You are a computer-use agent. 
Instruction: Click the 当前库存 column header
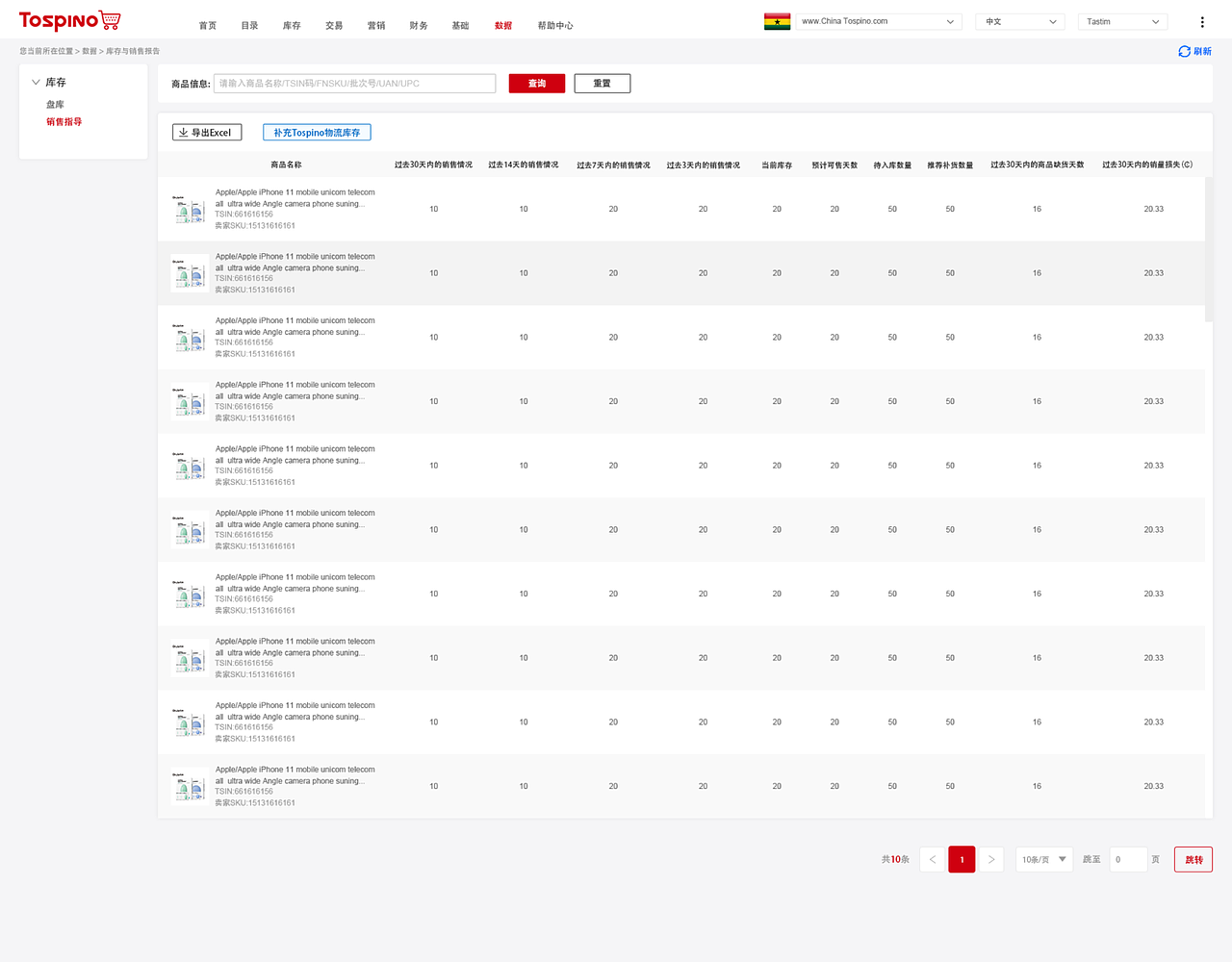777,165
